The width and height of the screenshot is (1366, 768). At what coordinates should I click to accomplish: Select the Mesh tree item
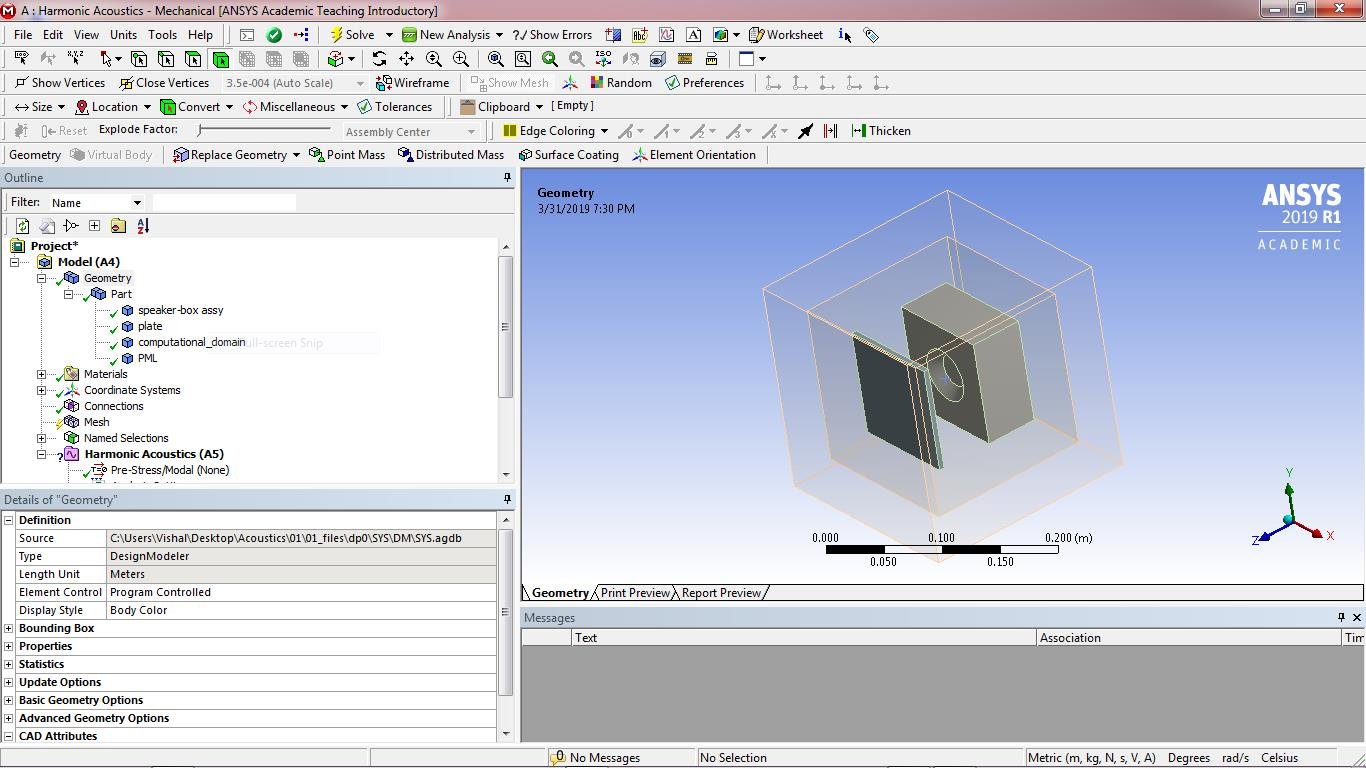pos(96,422)
